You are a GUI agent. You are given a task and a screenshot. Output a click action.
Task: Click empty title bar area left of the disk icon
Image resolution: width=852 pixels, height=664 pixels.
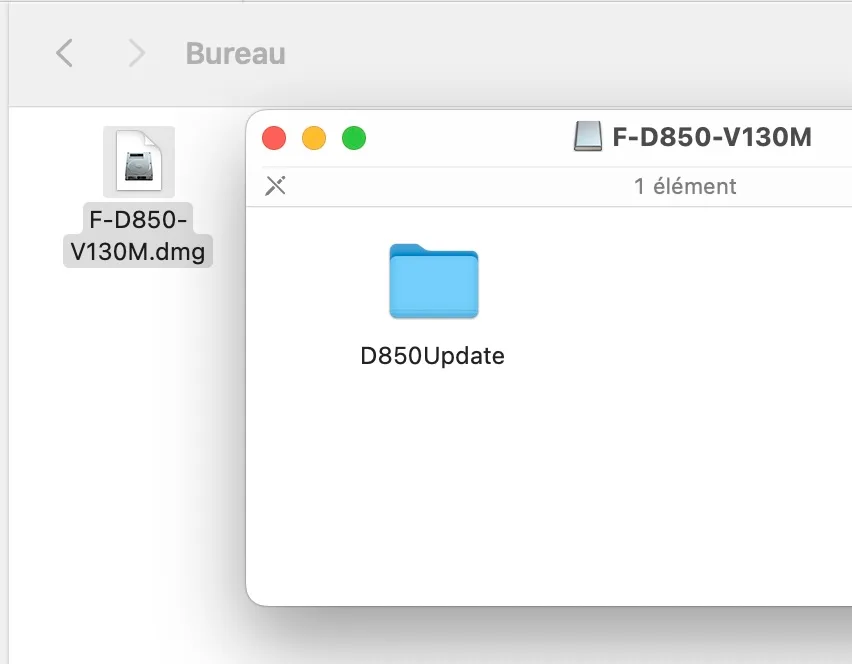(x=470, y=138)
